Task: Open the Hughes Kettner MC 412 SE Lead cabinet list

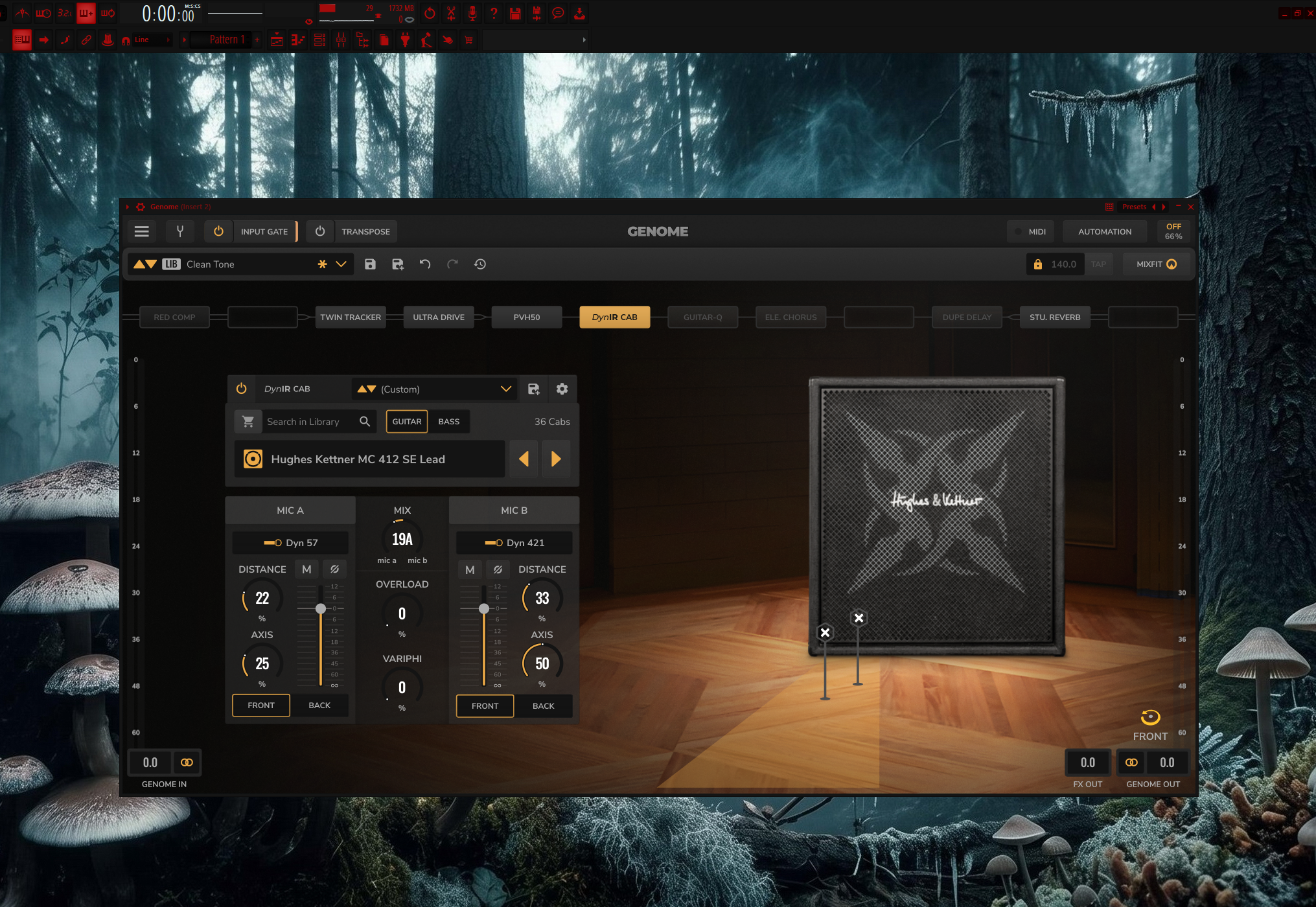Action: click(x=369, y=459)
